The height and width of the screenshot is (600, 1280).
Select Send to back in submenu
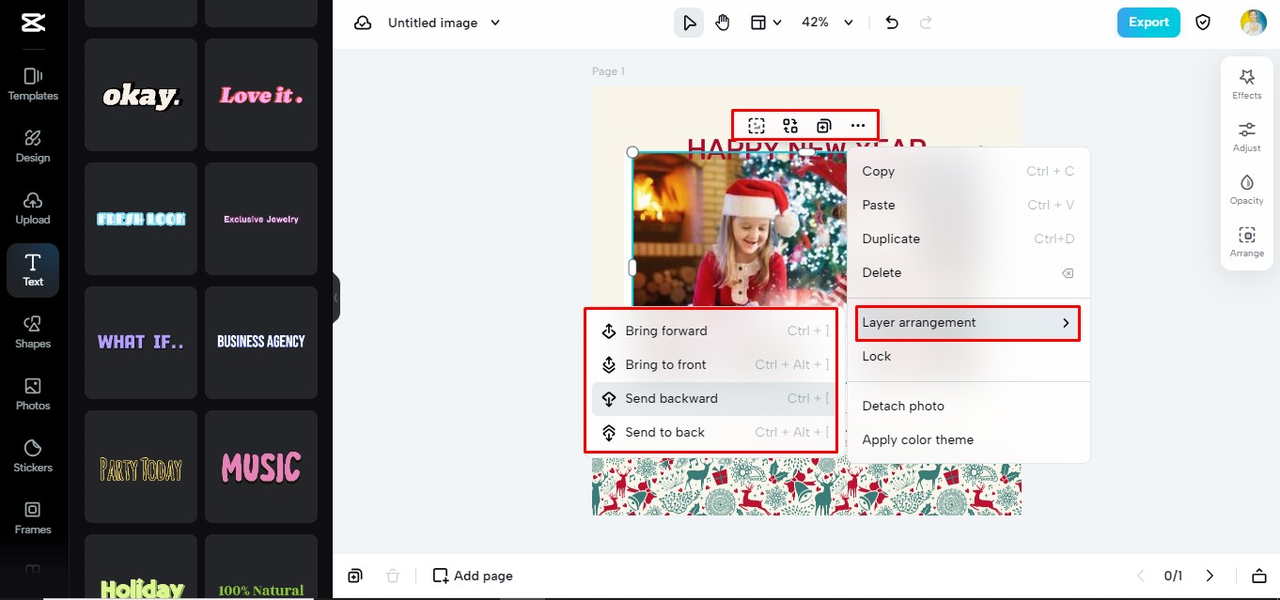(713, 433)
